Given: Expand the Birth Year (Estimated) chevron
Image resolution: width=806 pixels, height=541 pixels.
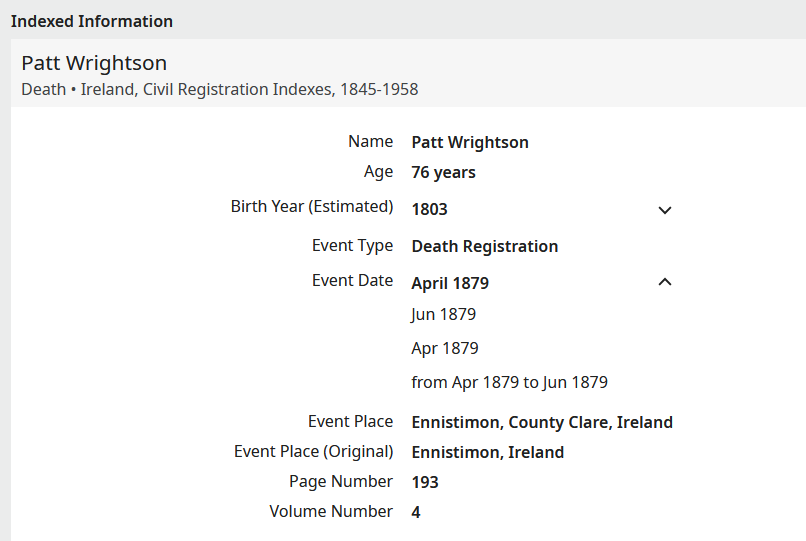Looking at the screenshot, I should [x=665, y=210].
